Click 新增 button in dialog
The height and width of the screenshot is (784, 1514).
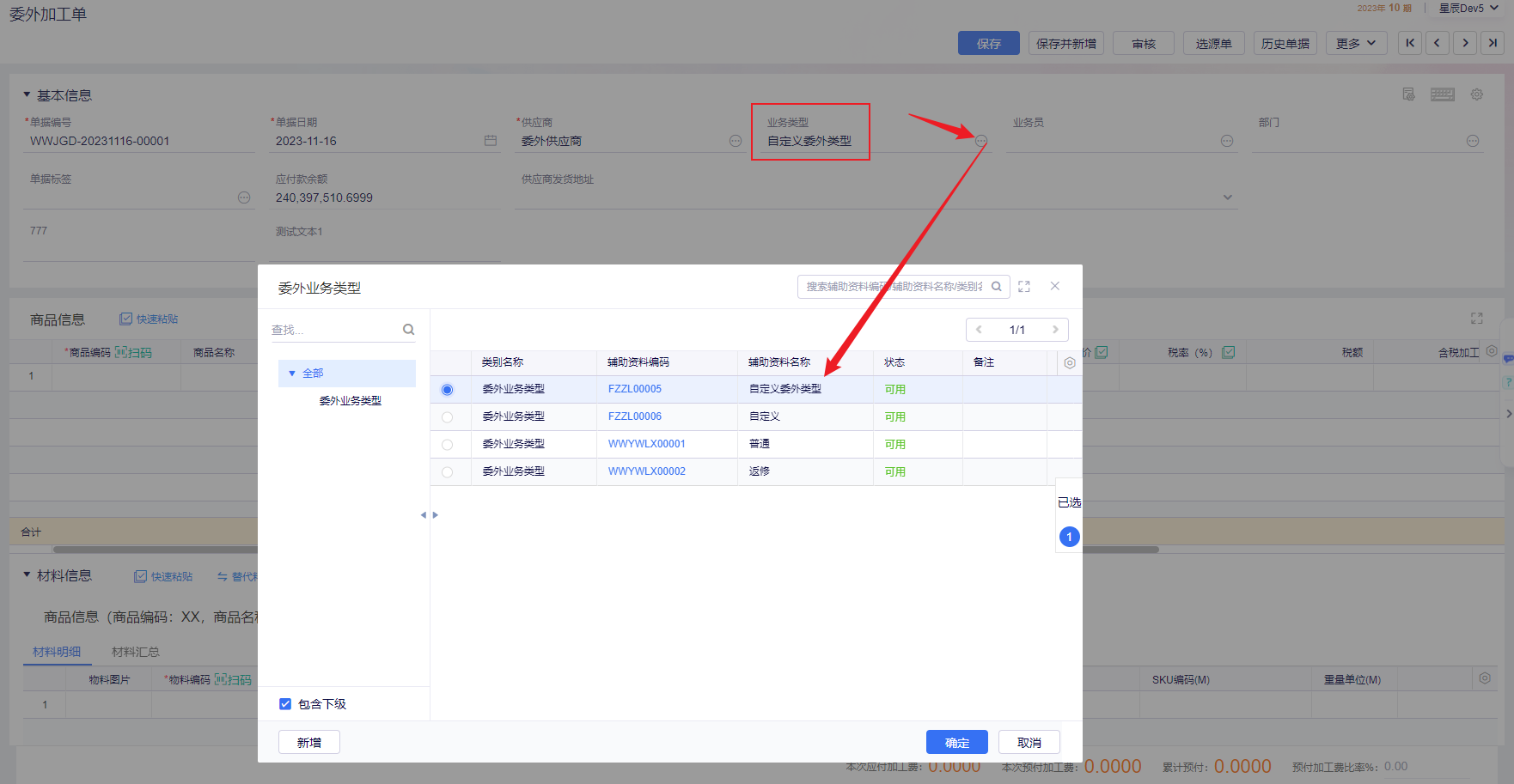(x=309, y=742)
